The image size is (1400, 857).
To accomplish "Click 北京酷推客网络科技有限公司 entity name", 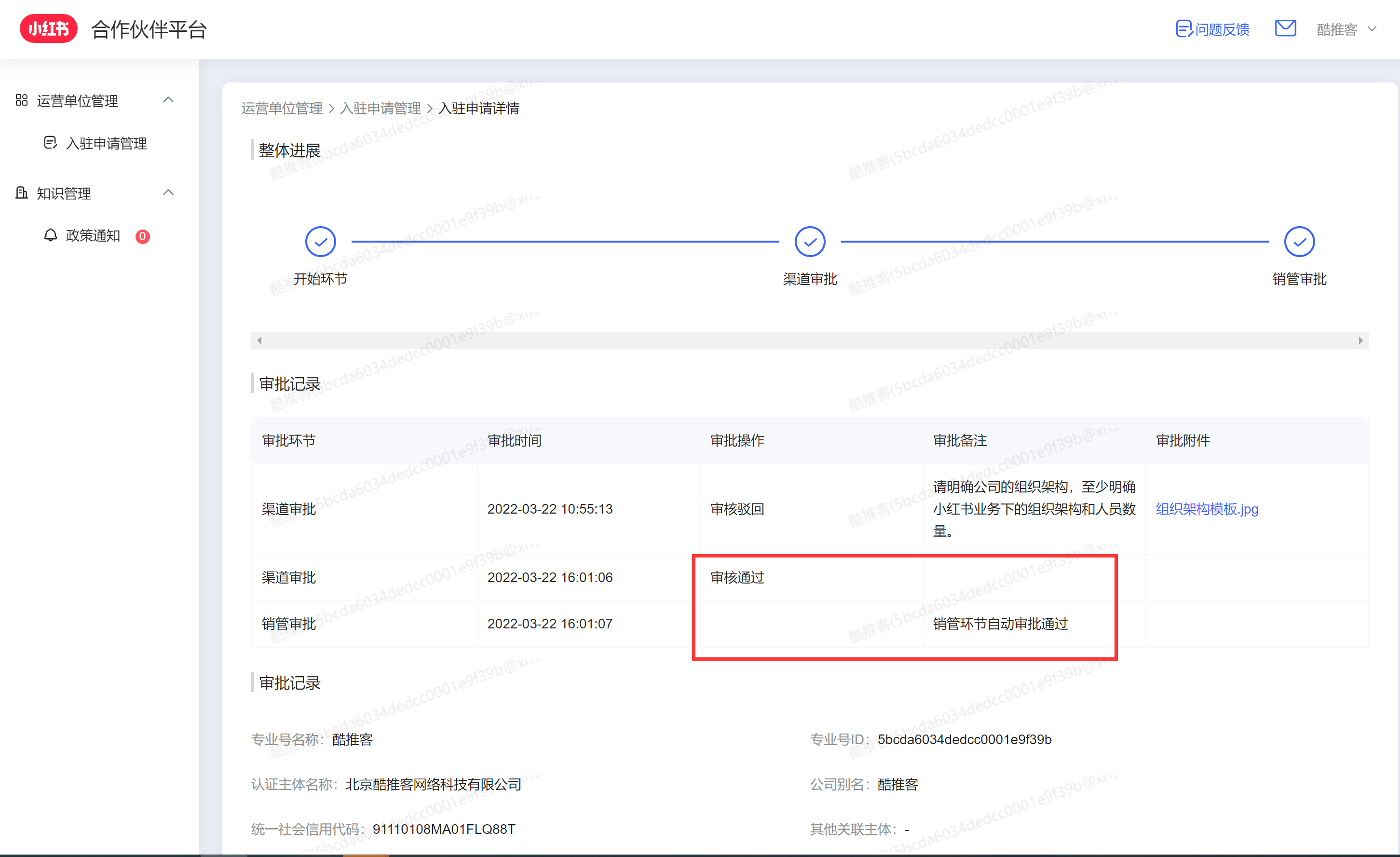I will 433,784.
